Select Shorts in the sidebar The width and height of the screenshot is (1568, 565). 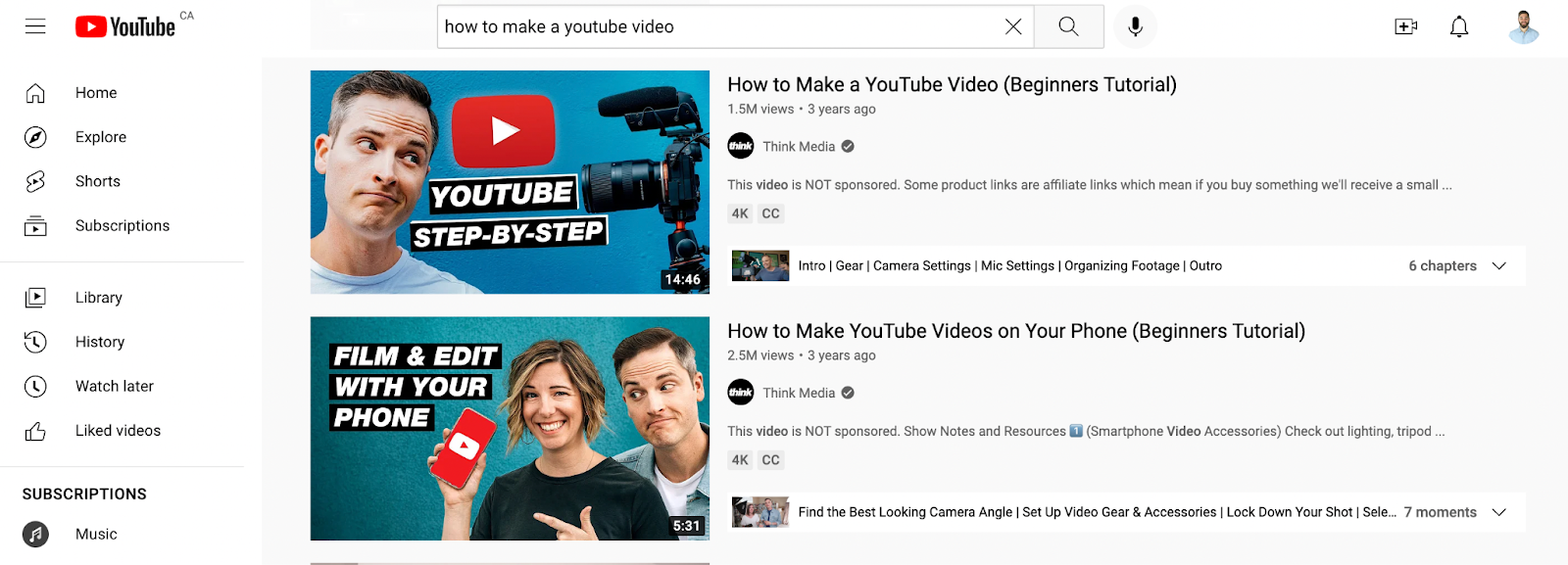pos(98,181)
